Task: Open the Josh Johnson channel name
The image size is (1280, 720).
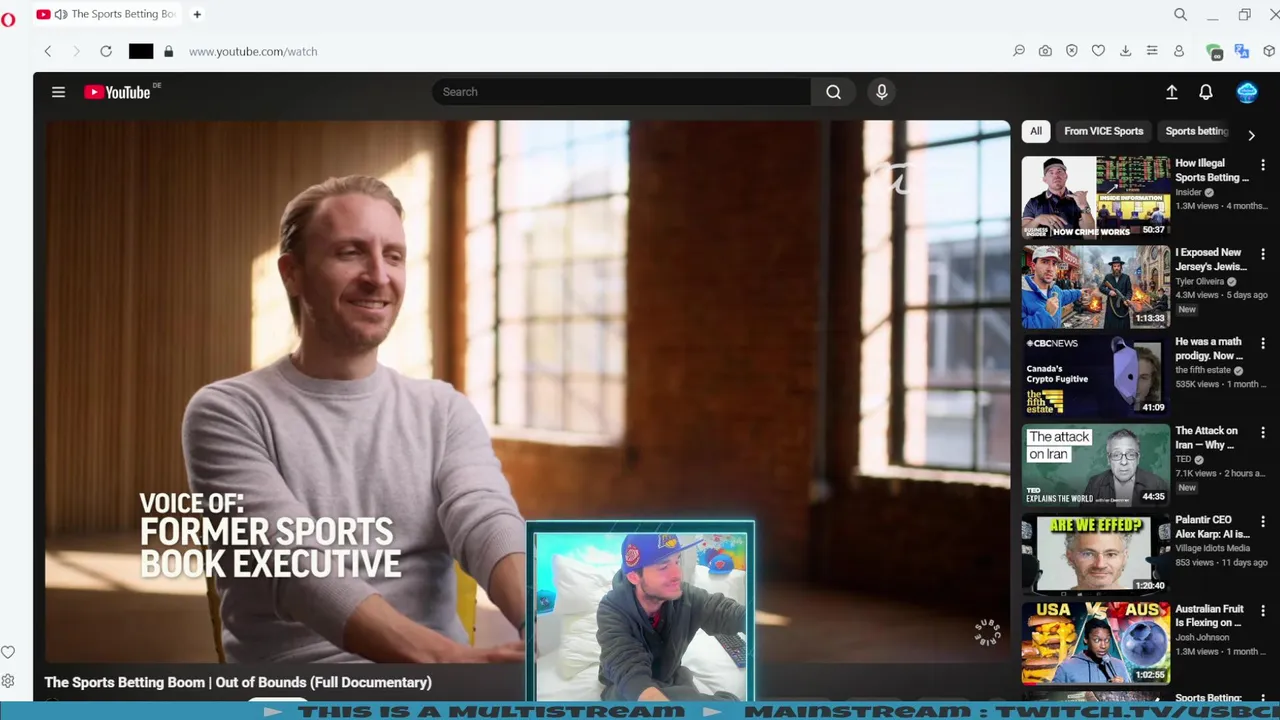Action: [x=1202, y=637]
